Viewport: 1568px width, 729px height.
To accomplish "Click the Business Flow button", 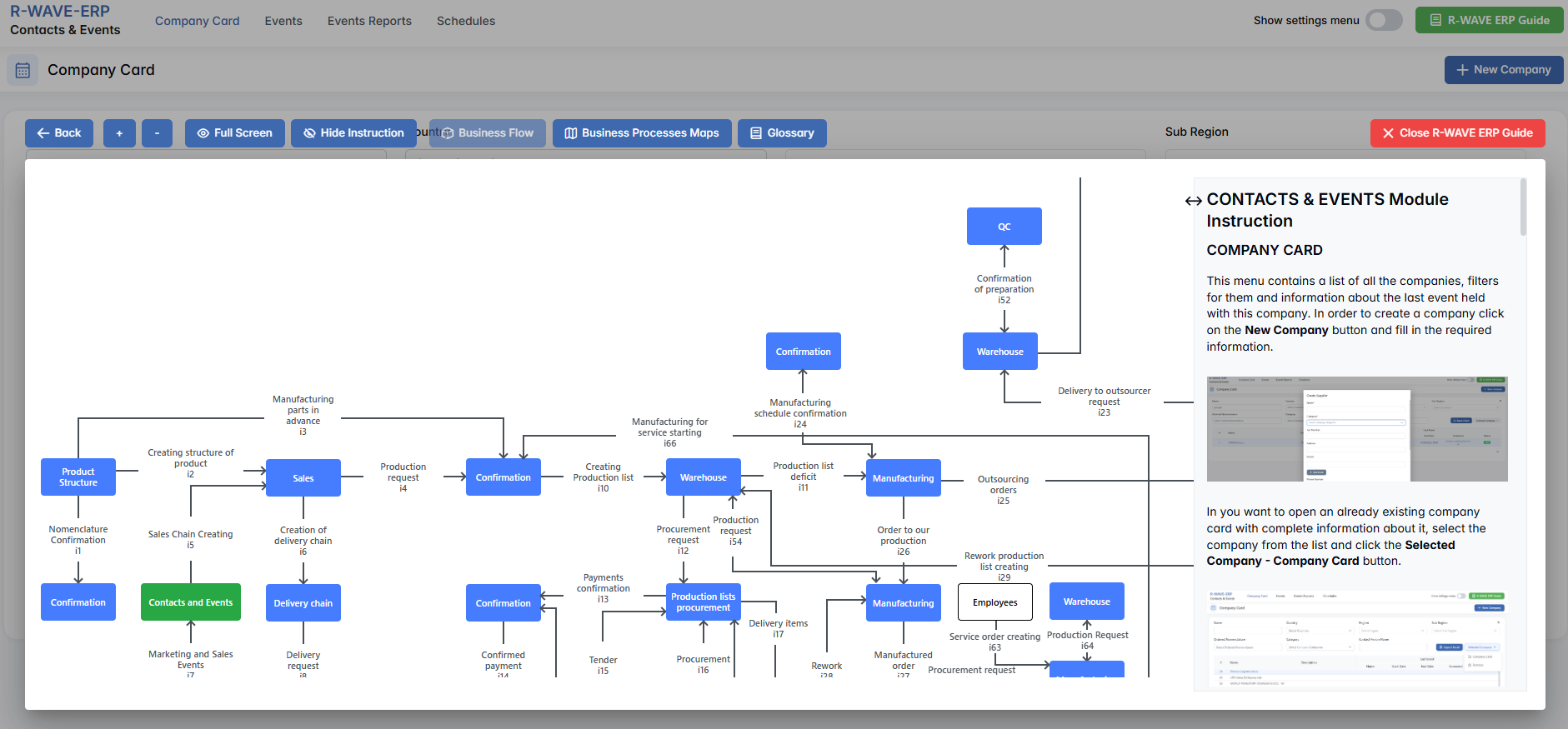I will coord(488,133).
